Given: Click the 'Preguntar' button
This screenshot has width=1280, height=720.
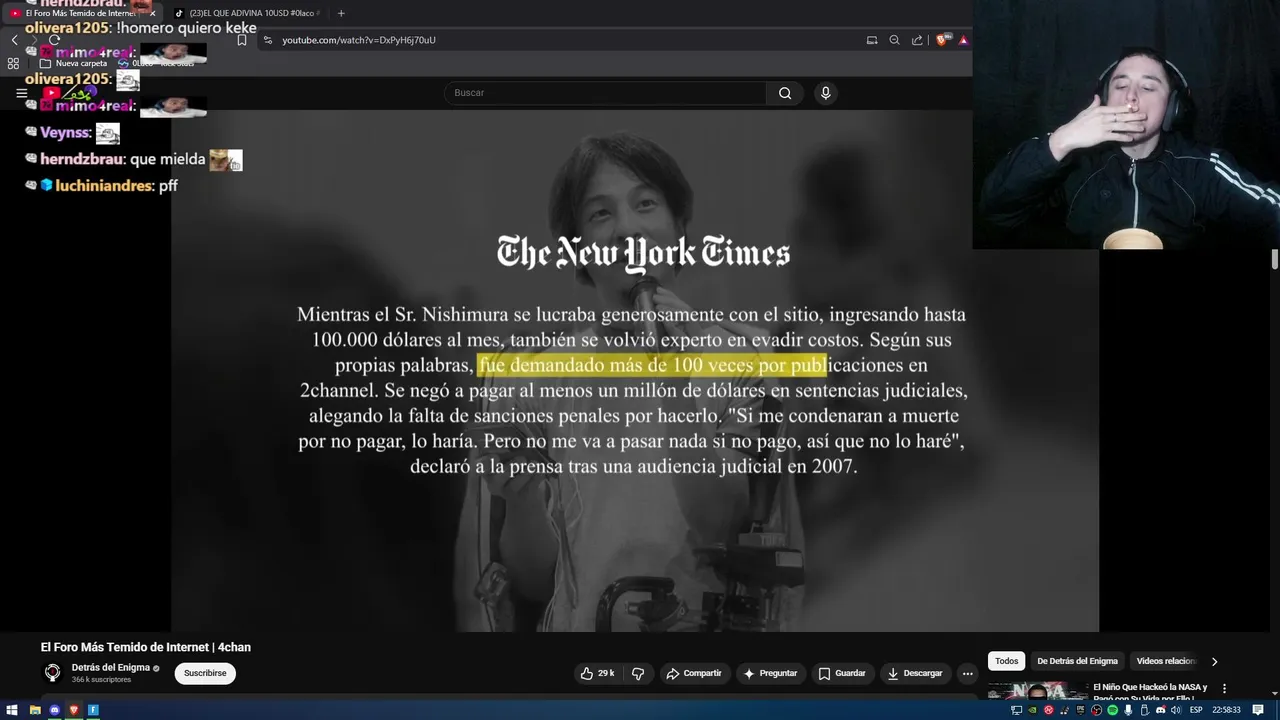Looking at the screenshot, I should [x=770, y=673].
